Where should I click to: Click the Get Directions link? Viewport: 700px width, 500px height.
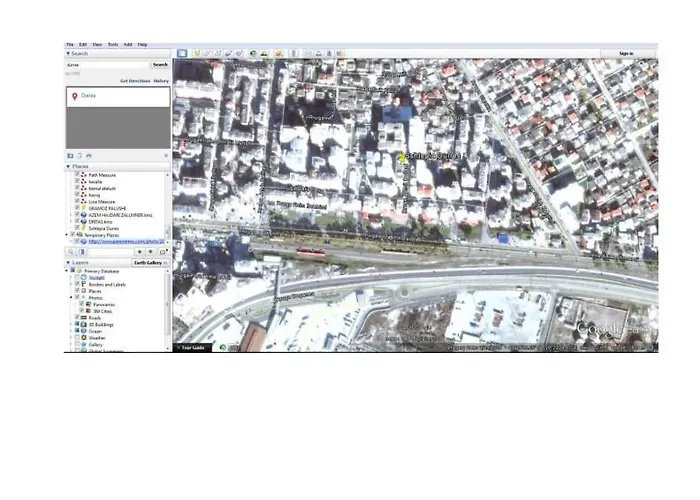pos(134,80)
